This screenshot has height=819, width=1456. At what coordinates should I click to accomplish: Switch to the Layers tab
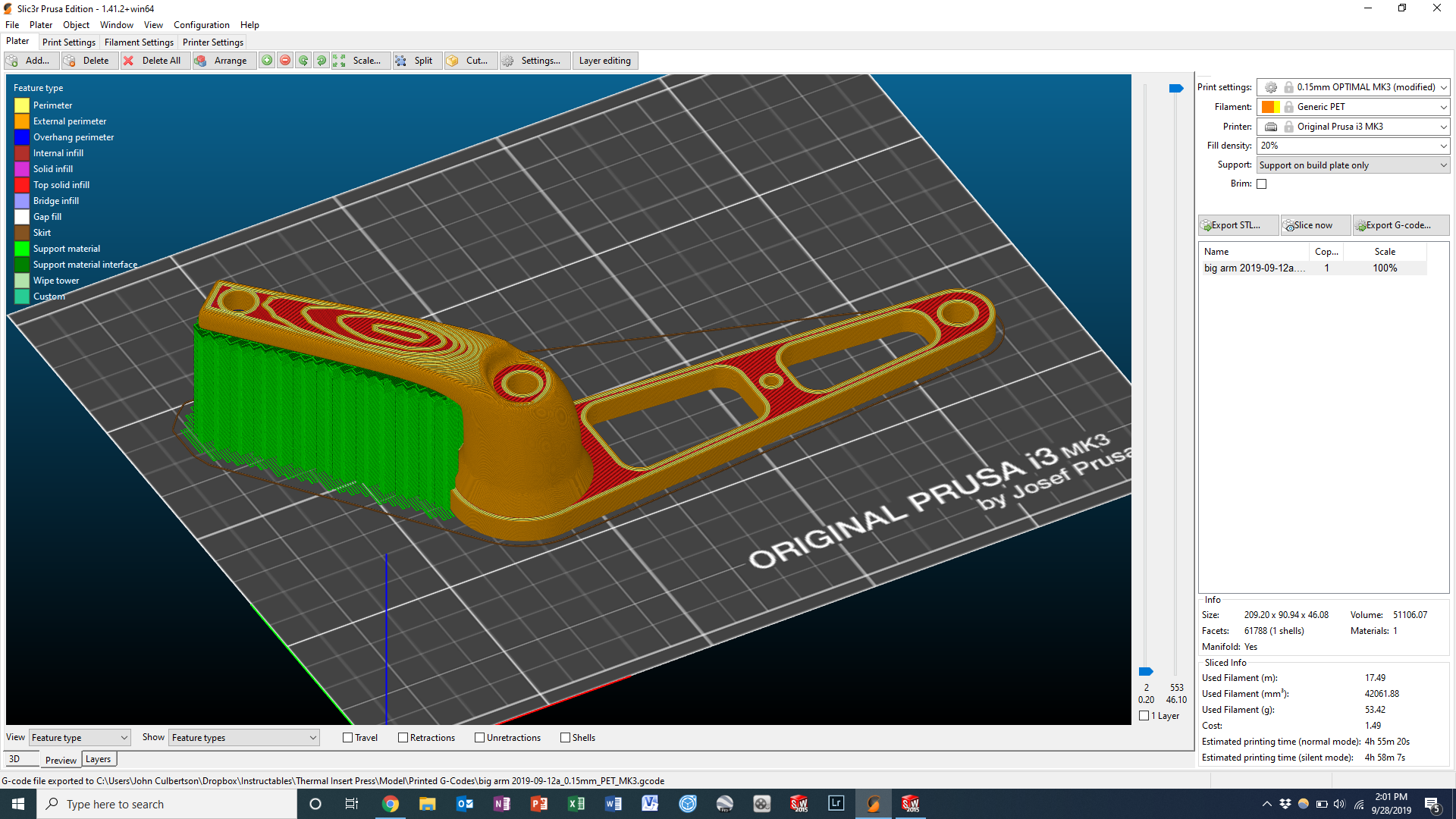coord(99,759)
